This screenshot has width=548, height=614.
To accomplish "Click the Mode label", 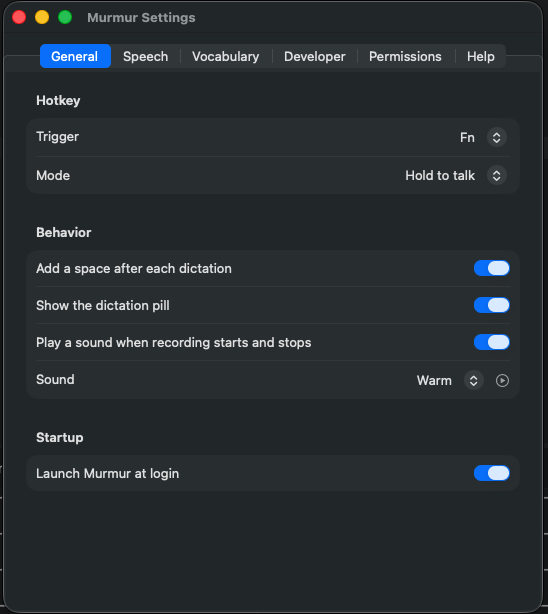I will pos(53,175).
